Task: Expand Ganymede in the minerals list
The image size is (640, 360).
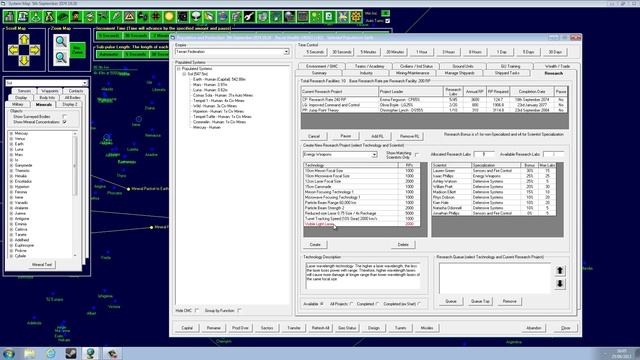Action: coord(11,165)
